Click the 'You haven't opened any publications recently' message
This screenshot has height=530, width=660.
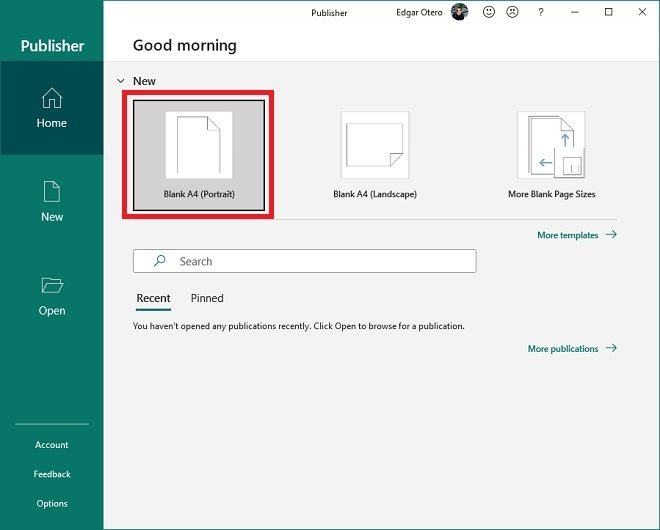(299, 326)
